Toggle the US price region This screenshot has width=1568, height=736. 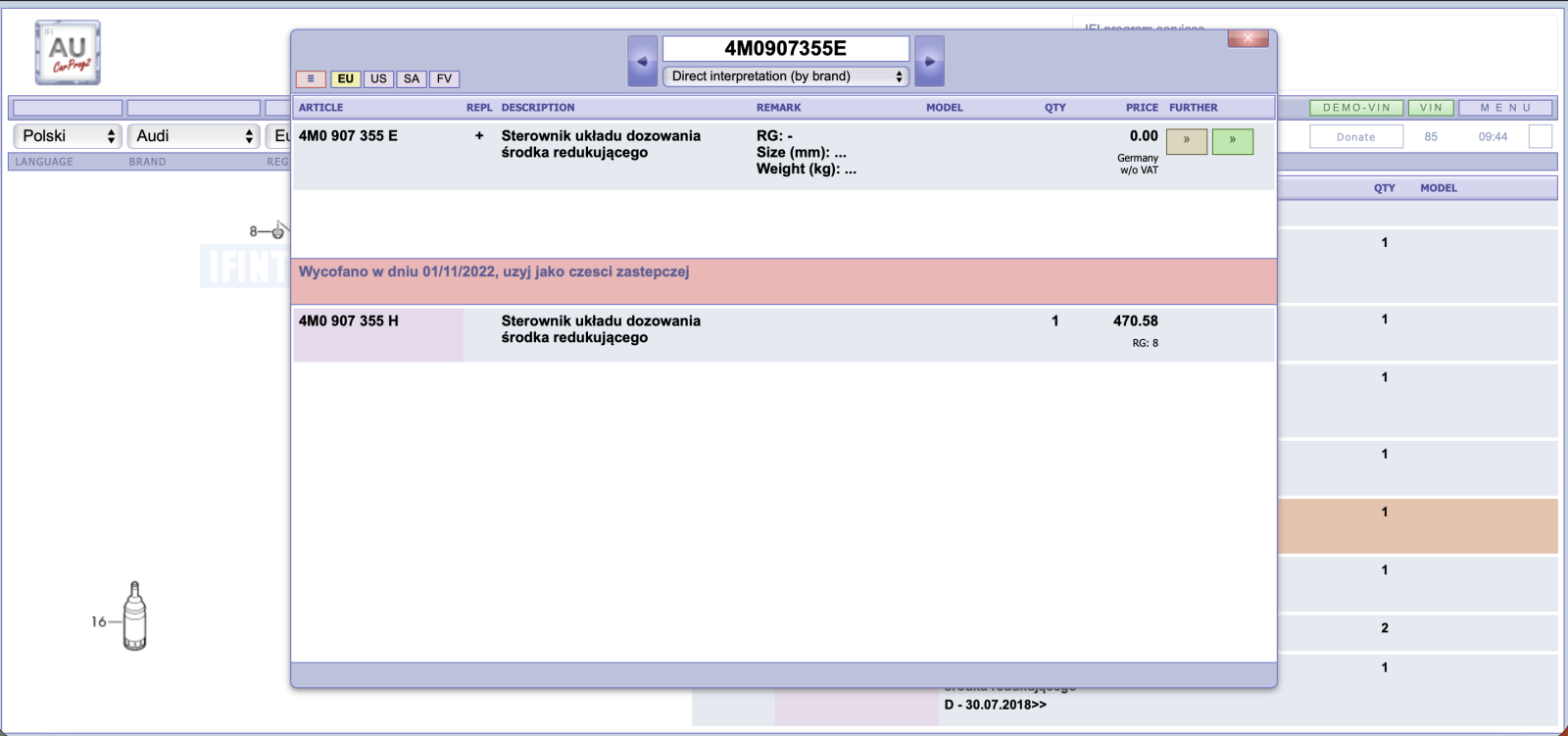[x=378, y=79]
